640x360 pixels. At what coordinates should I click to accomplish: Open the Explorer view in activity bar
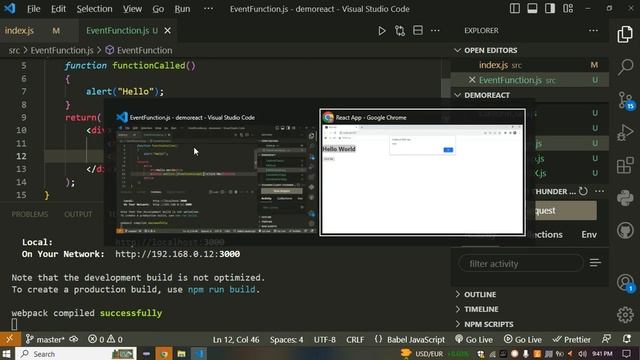(x=625, y=34)
